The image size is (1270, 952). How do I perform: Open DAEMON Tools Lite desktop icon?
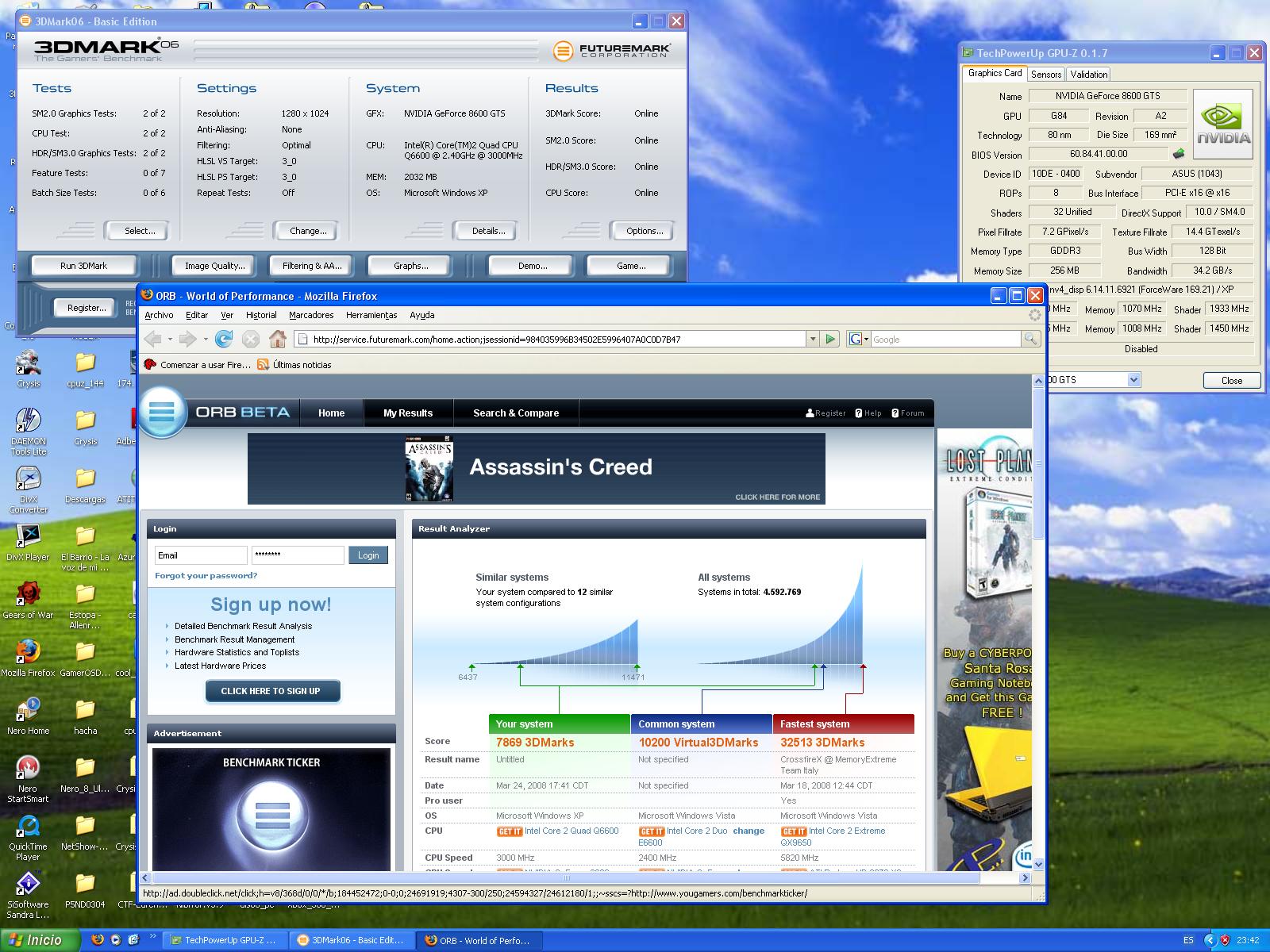[28, 432]
